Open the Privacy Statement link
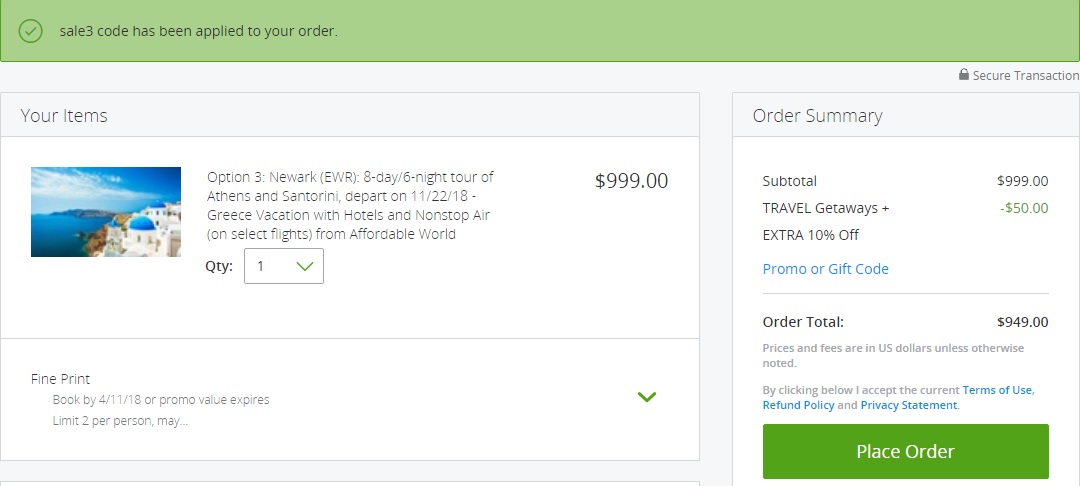The width and height of the screenshot is (1080, 486). click(x=909, y=405)
